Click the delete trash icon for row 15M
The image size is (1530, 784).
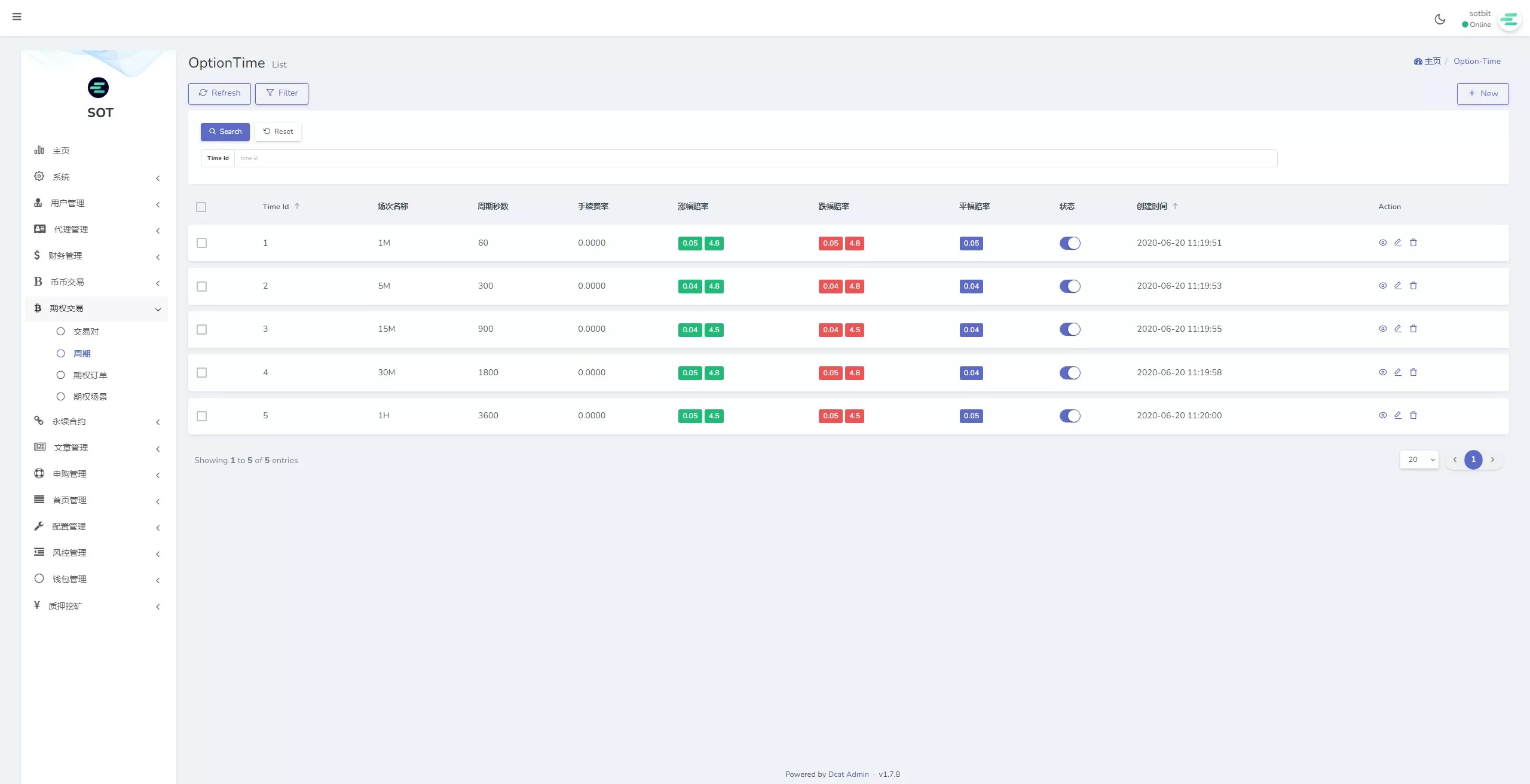pyautogui.click(x=1413, y=329)
